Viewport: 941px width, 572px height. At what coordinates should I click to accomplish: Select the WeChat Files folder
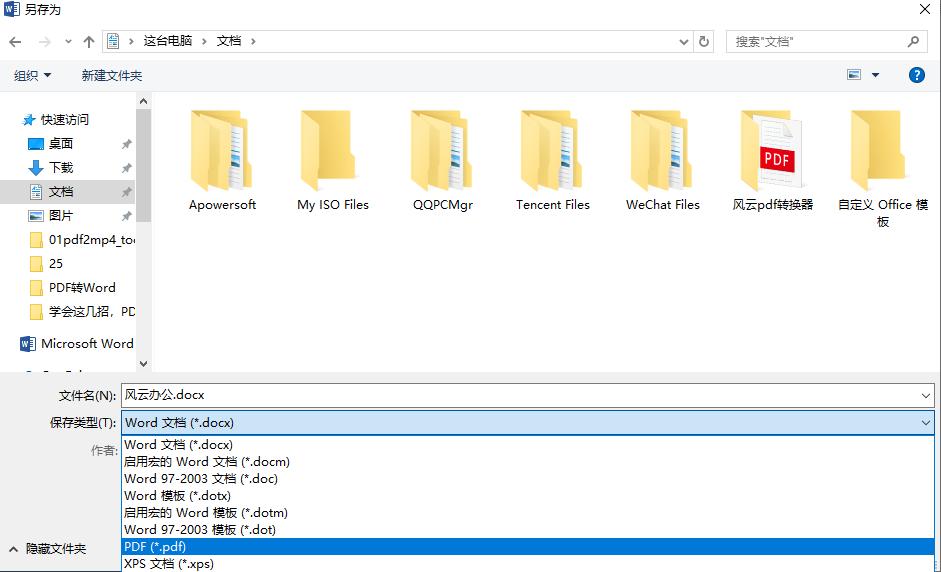(x=663, y=160)
